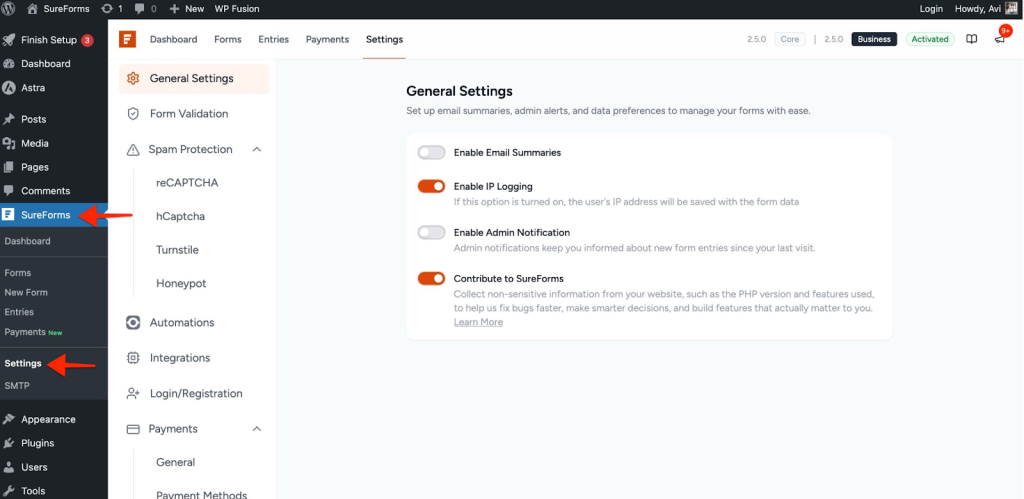
Task: Click the Activated status badge
Action: click(929, 39)
